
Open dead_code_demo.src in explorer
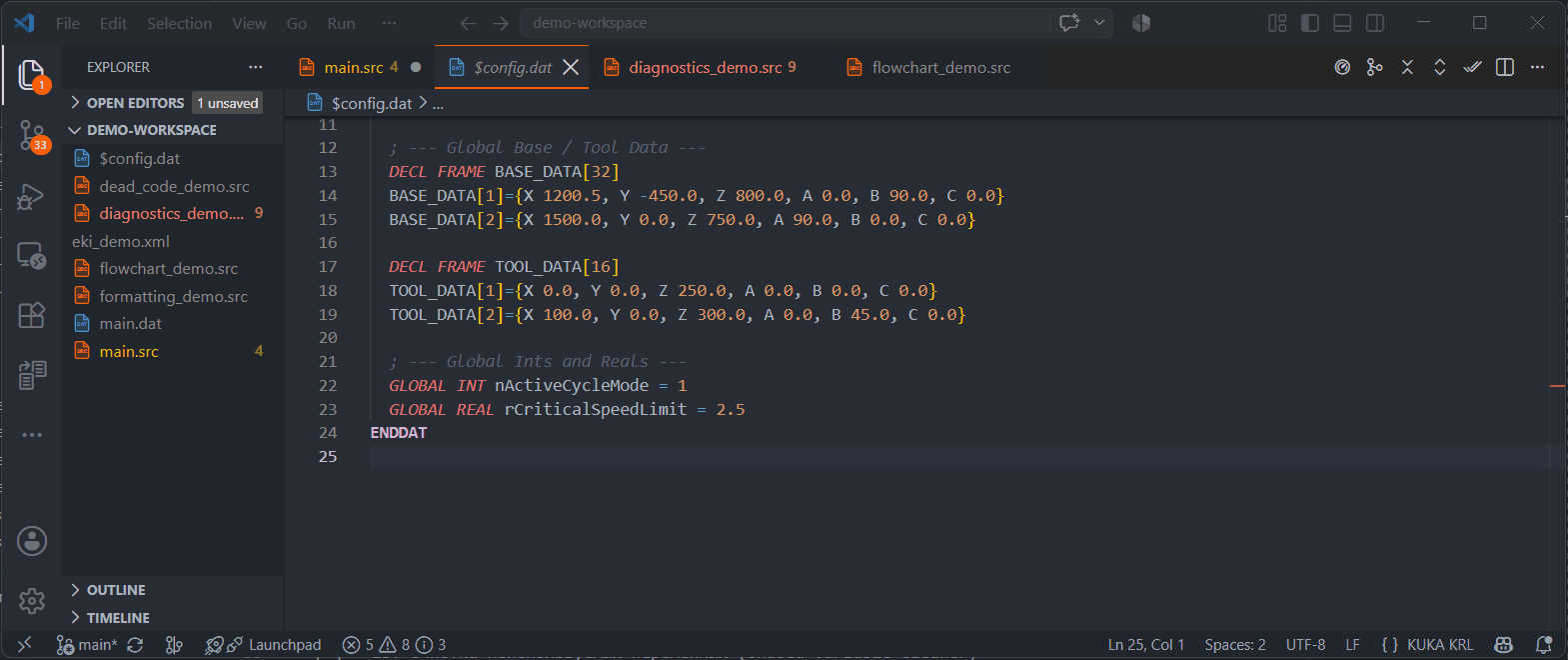click(174, 186)
